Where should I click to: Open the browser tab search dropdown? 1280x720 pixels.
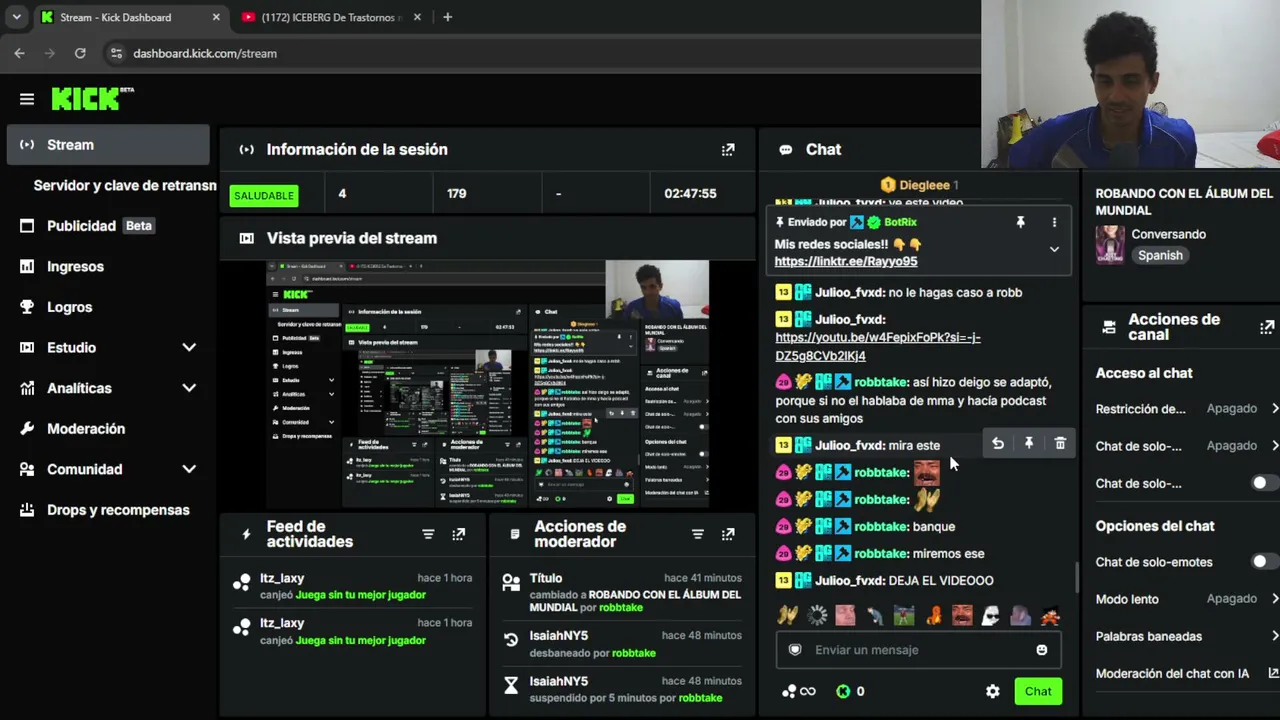tap(16, 17)
